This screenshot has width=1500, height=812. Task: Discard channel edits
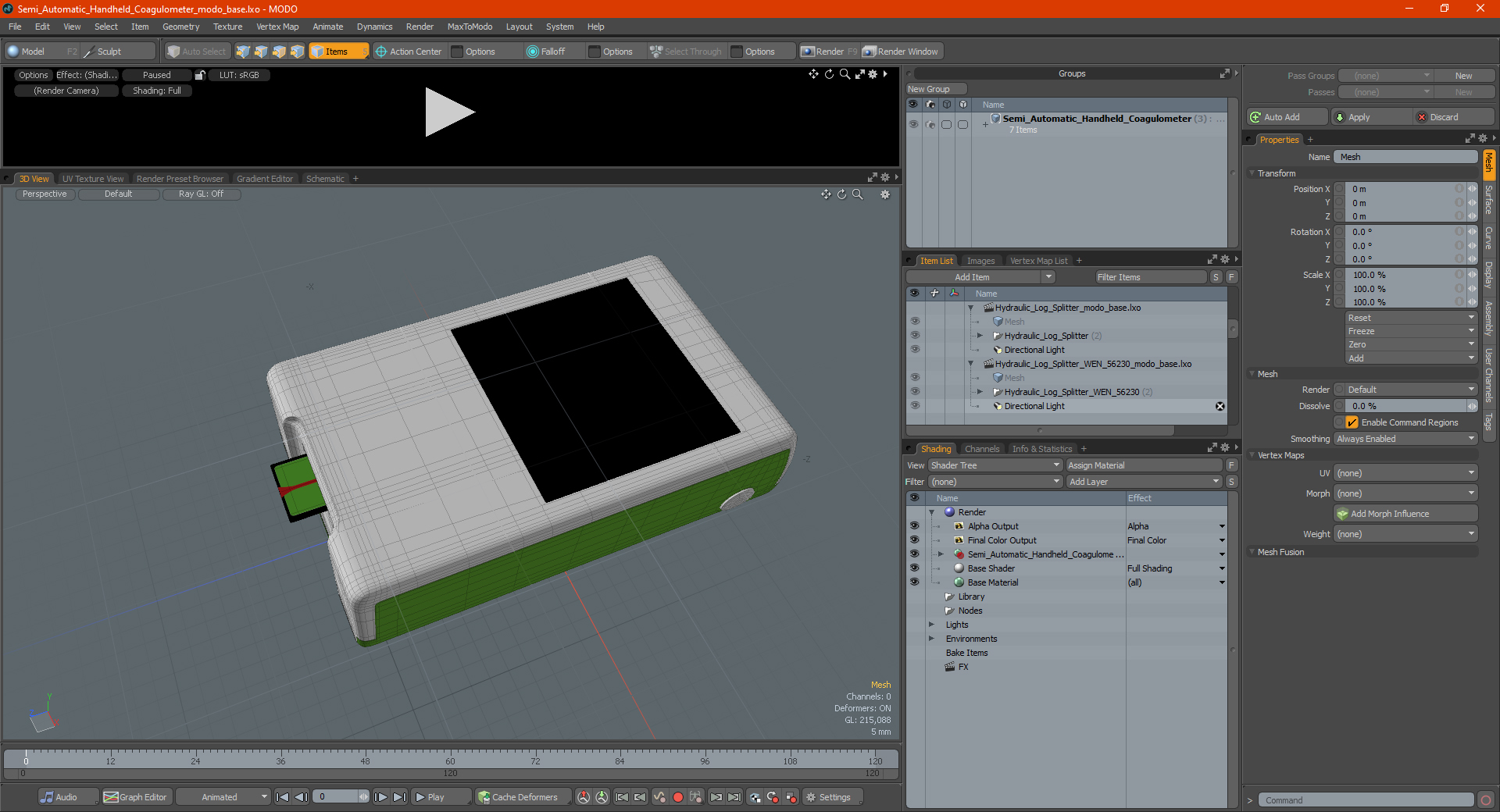tap(1454, 117)
